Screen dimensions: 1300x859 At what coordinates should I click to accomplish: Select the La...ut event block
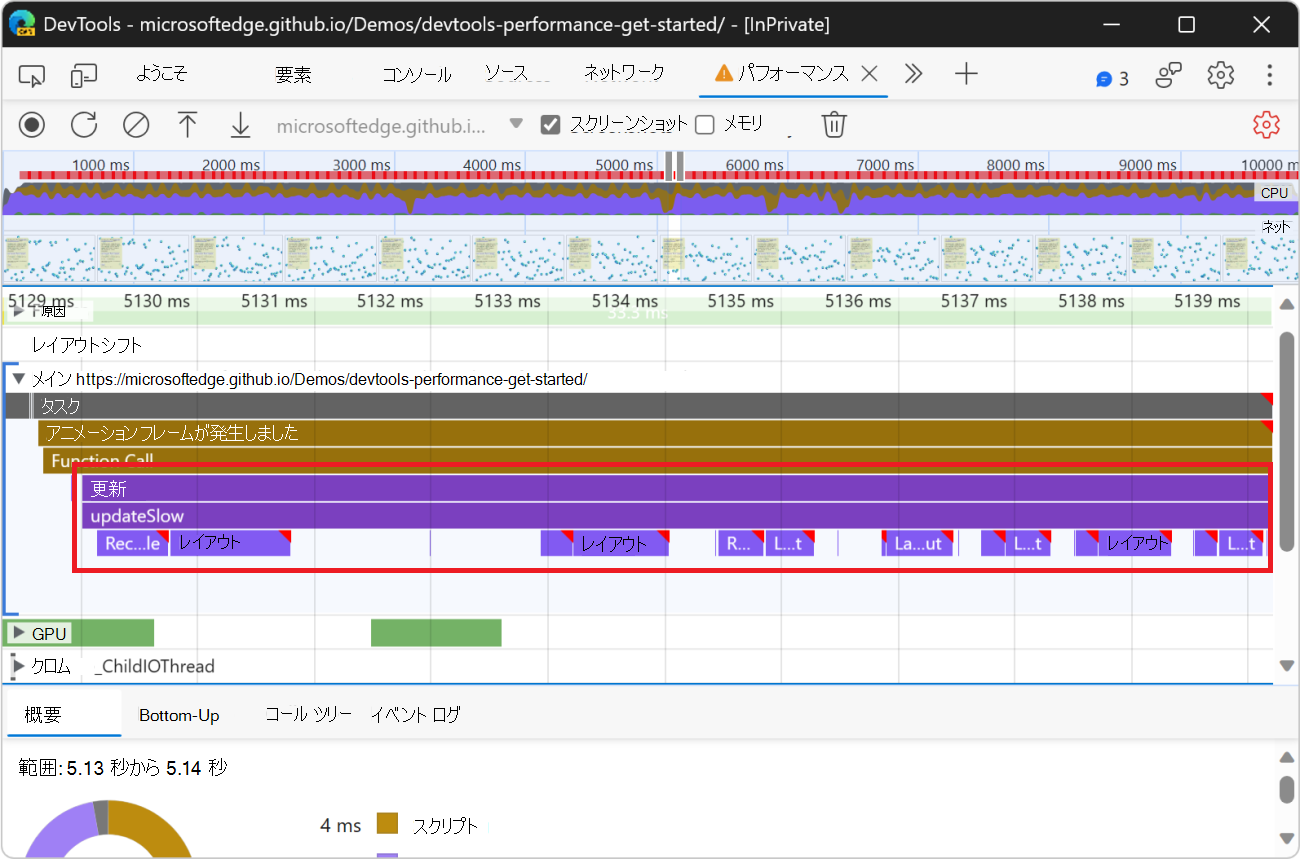[x=917, y=543]
